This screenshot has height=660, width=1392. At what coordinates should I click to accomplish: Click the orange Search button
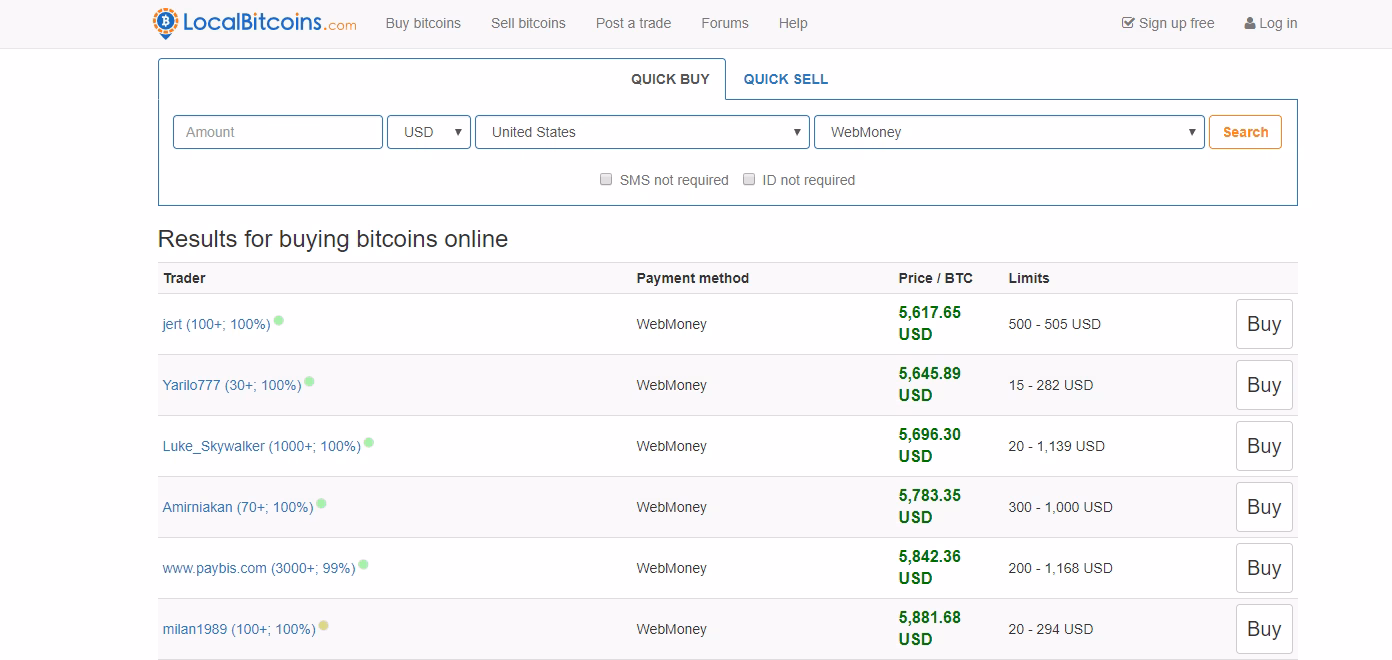click(1245, 132)
